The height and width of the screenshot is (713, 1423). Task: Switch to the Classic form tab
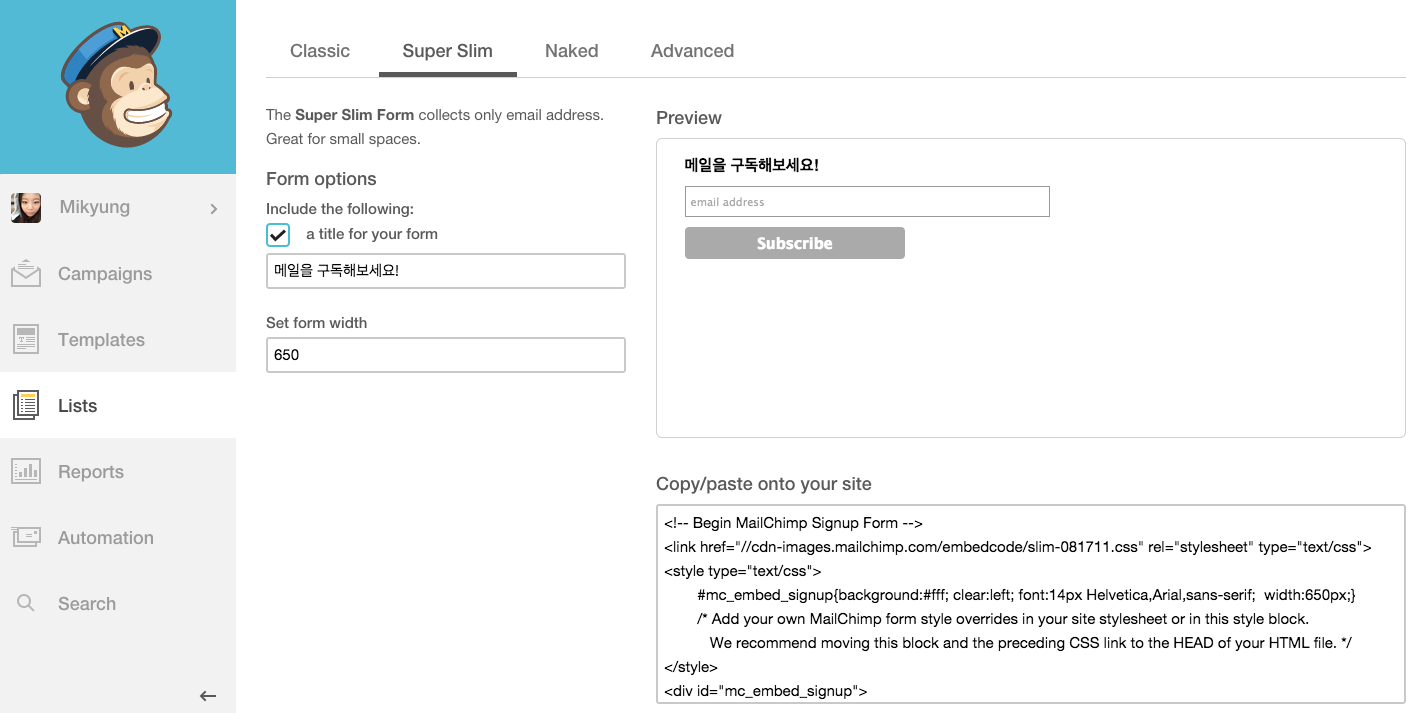point(320,51)
